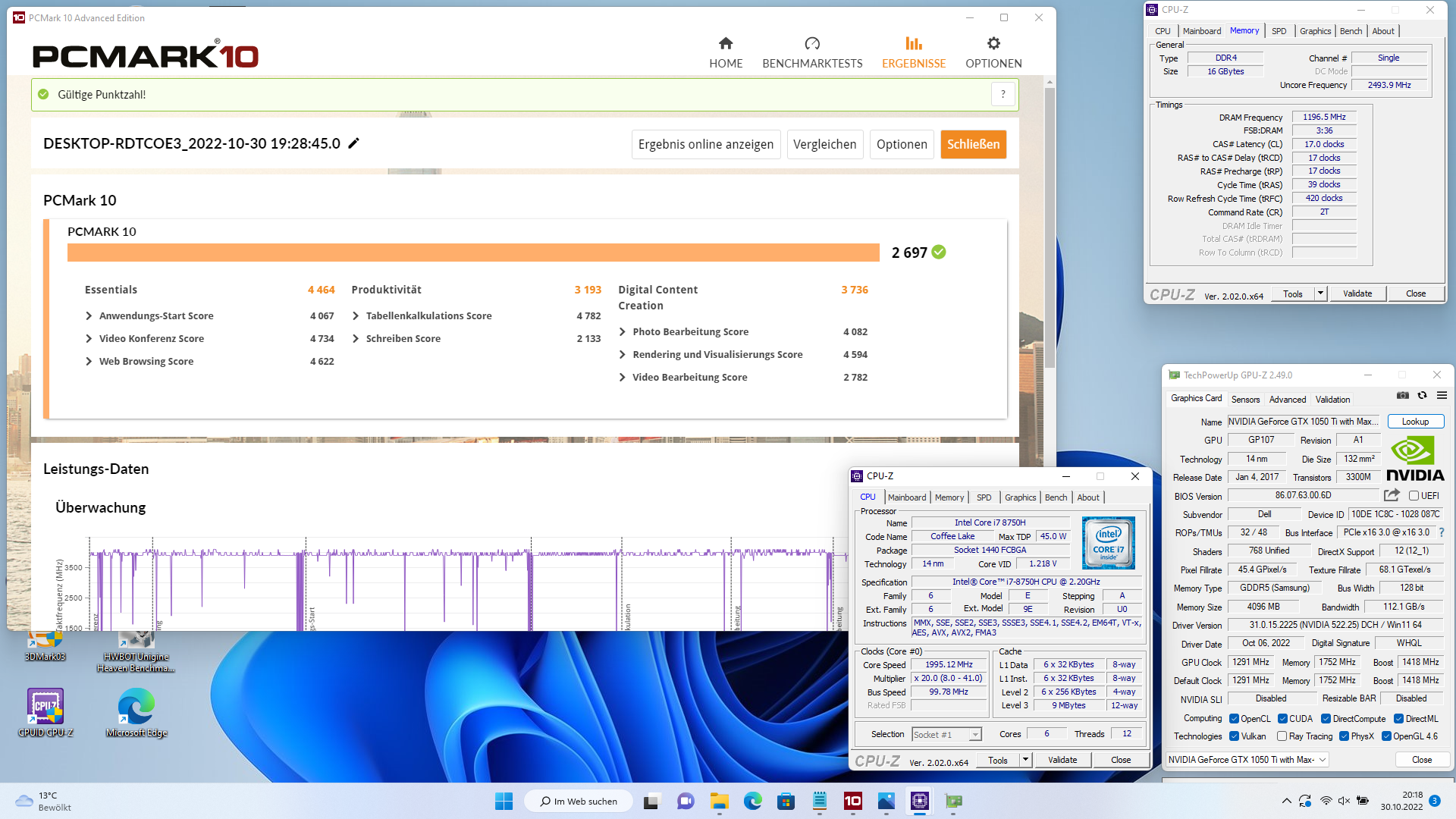
Task: Toggle the OpenCL checkbox in GPU-Z
Action: (x=1234, y=719)
